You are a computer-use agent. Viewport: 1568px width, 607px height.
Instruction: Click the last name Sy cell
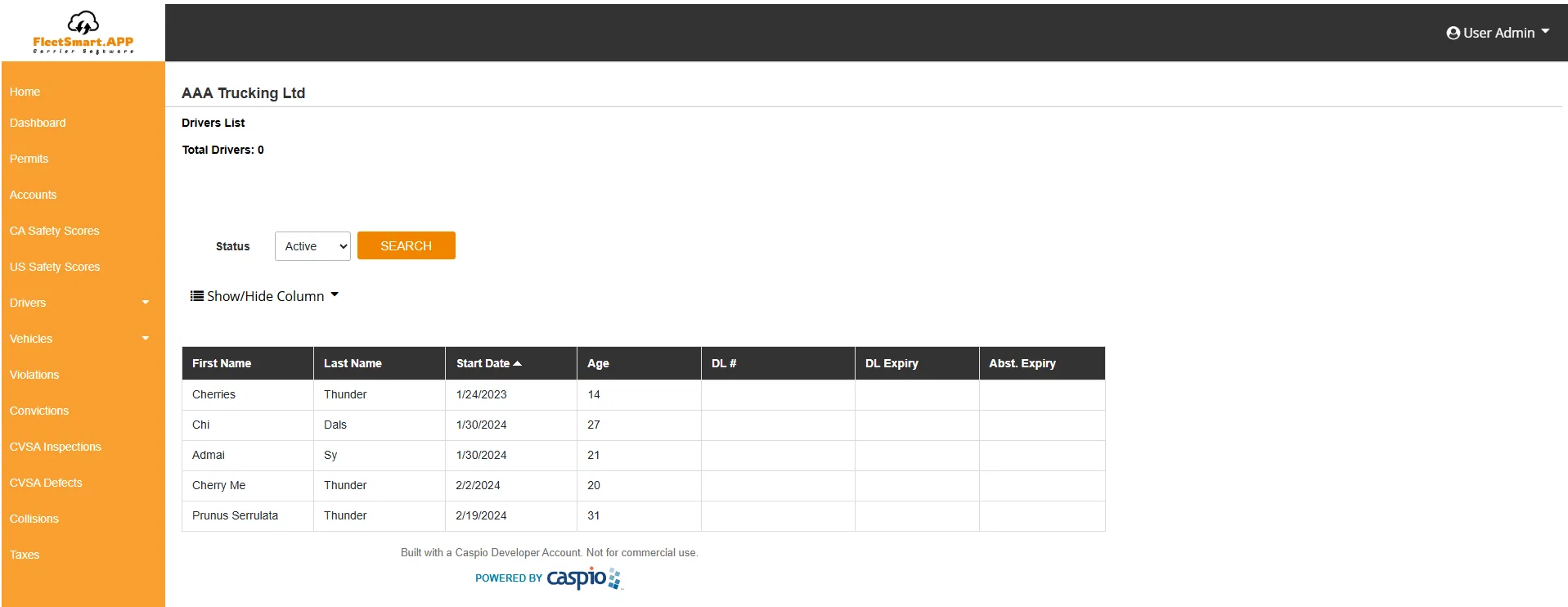tap(380, 455)
